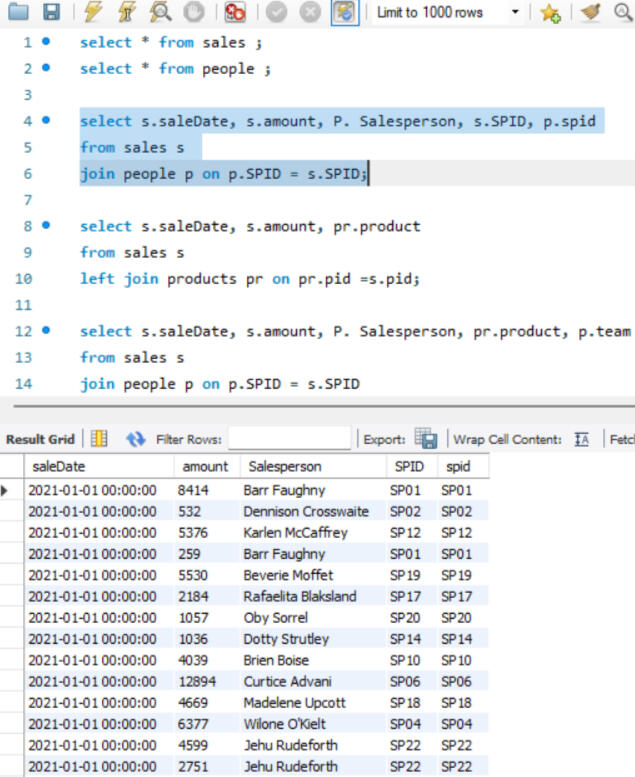Open a SQL script file
Image resolution: width=635 pixels, height=777 pixels.
(x=20, y=13)
